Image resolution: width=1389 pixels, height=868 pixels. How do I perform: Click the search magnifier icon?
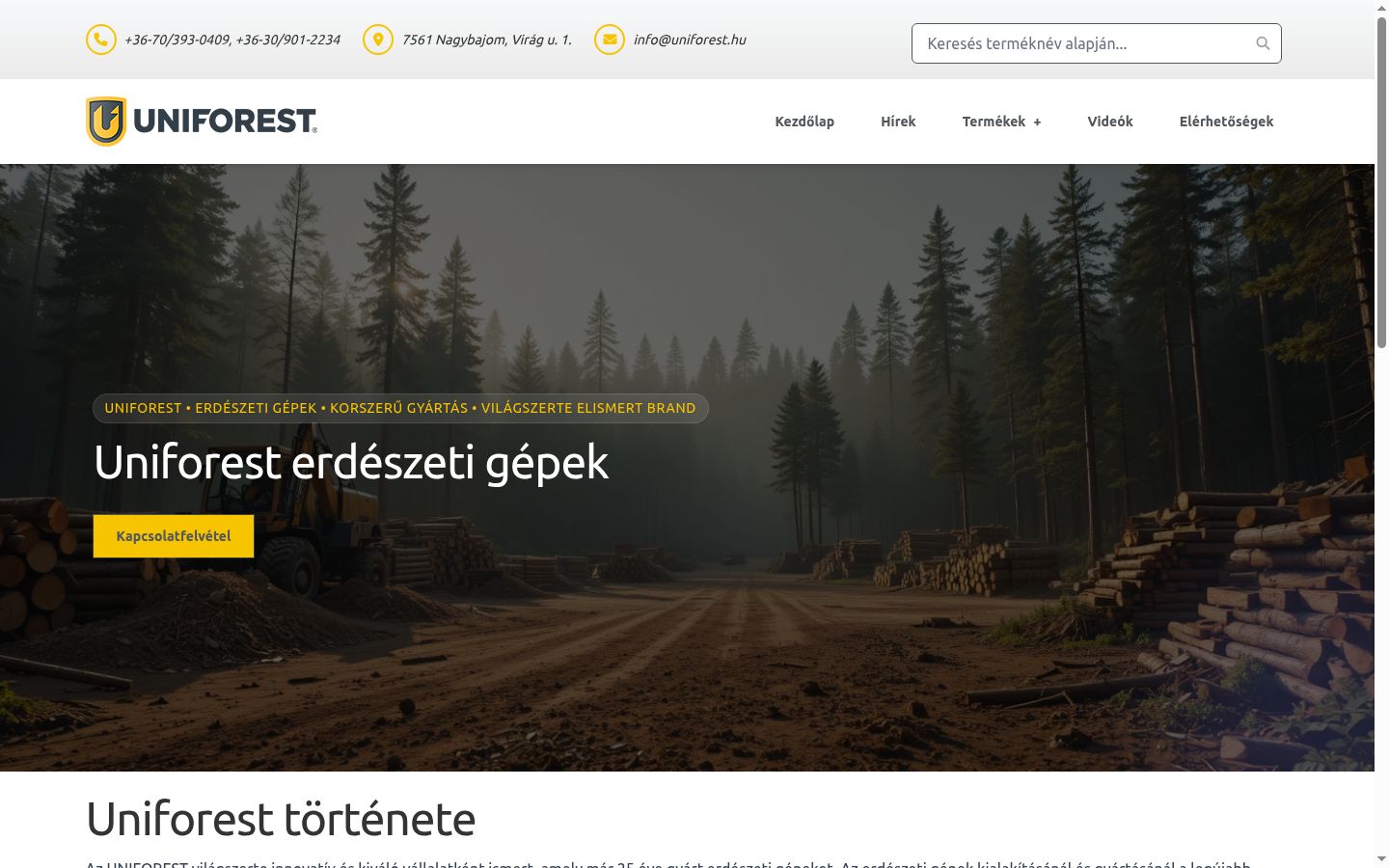click(1263, 43)
